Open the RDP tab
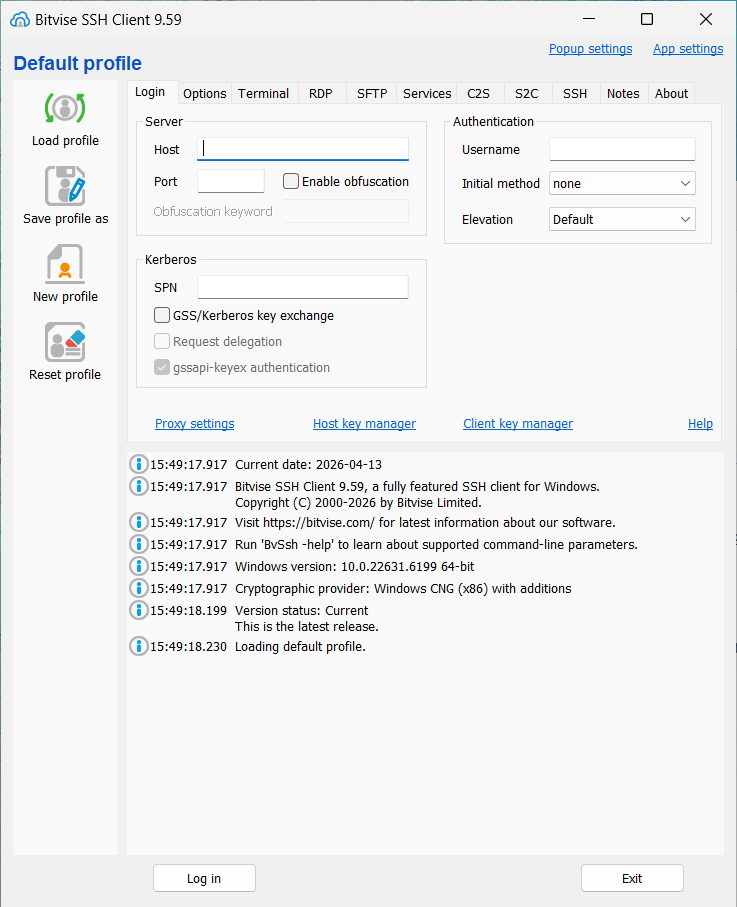Screen dimensions: 737x907 320,94
